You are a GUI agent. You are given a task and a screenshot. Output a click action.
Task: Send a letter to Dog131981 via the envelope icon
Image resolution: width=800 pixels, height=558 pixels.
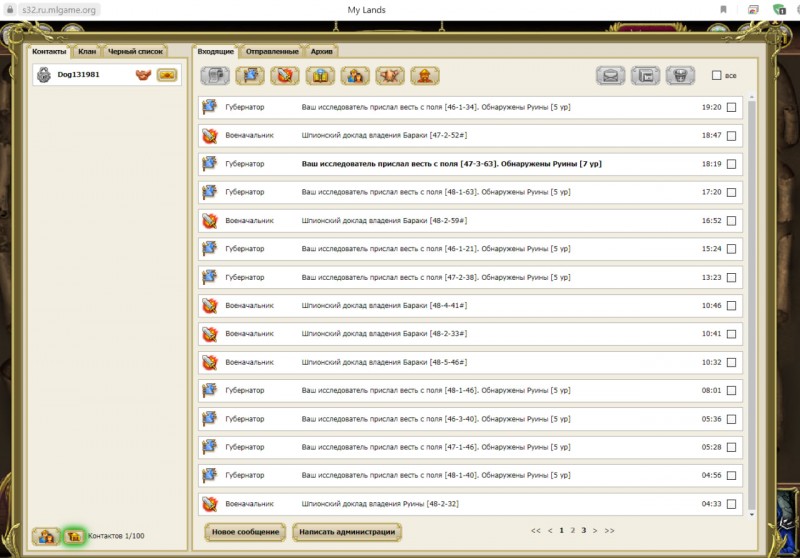(x=167, y=75)
